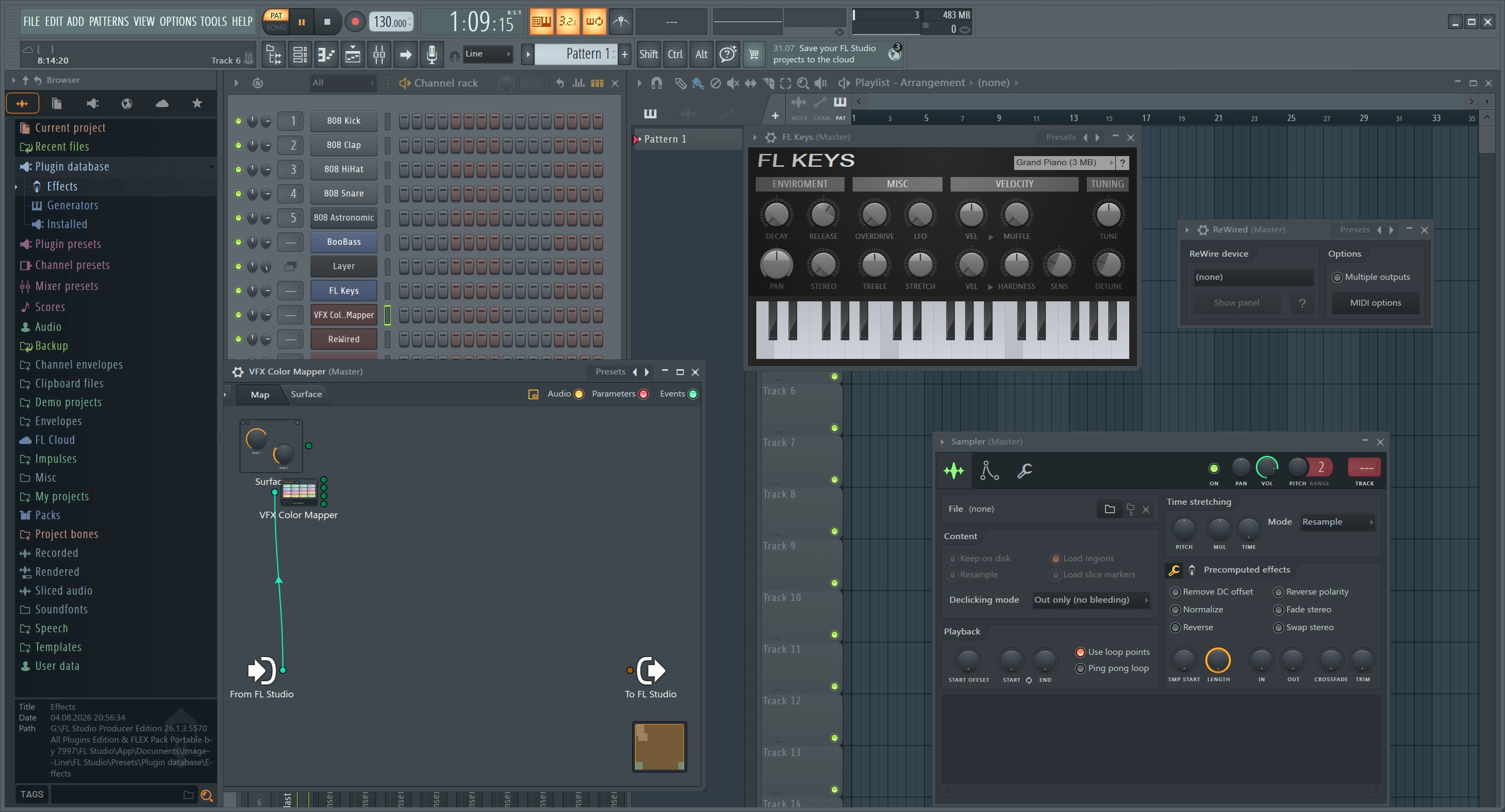
Task: Open the Sampler wrench miscellaneous settings
Action: [1024, 470]
